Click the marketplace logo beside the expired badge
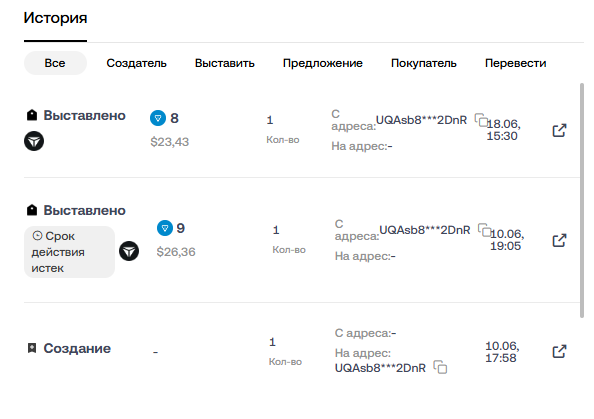Viewport: 594px width, 419px height. click(x=129, y=251)
